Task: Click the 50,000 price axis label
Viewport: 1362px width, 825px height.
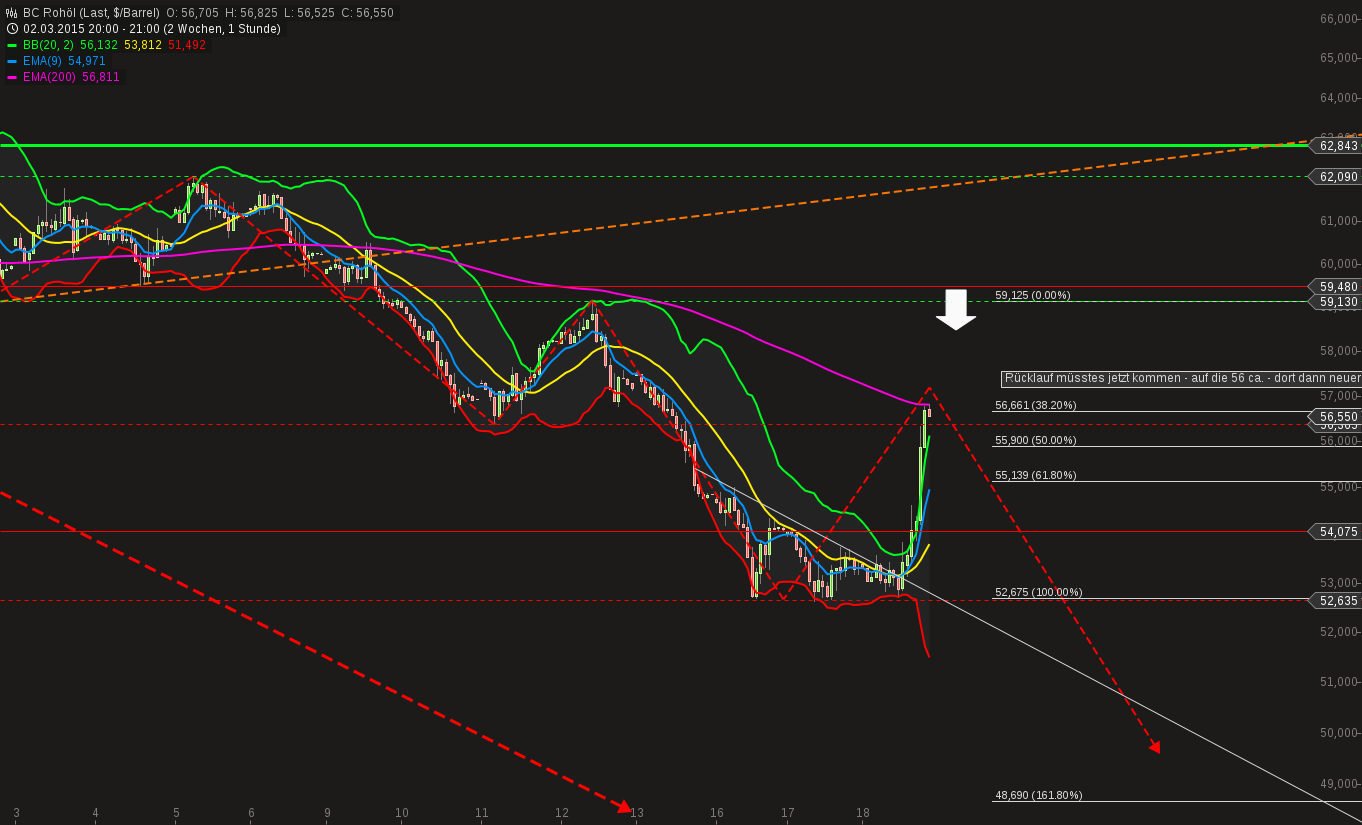Action: pyautogui.click(x=1339, y=733)
